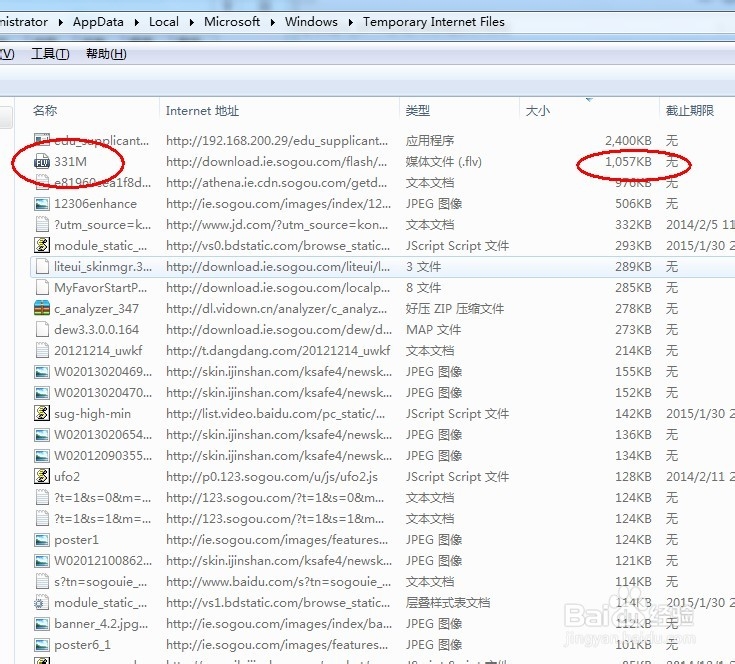Click the image icon of W02013020654...

(42, 435)
